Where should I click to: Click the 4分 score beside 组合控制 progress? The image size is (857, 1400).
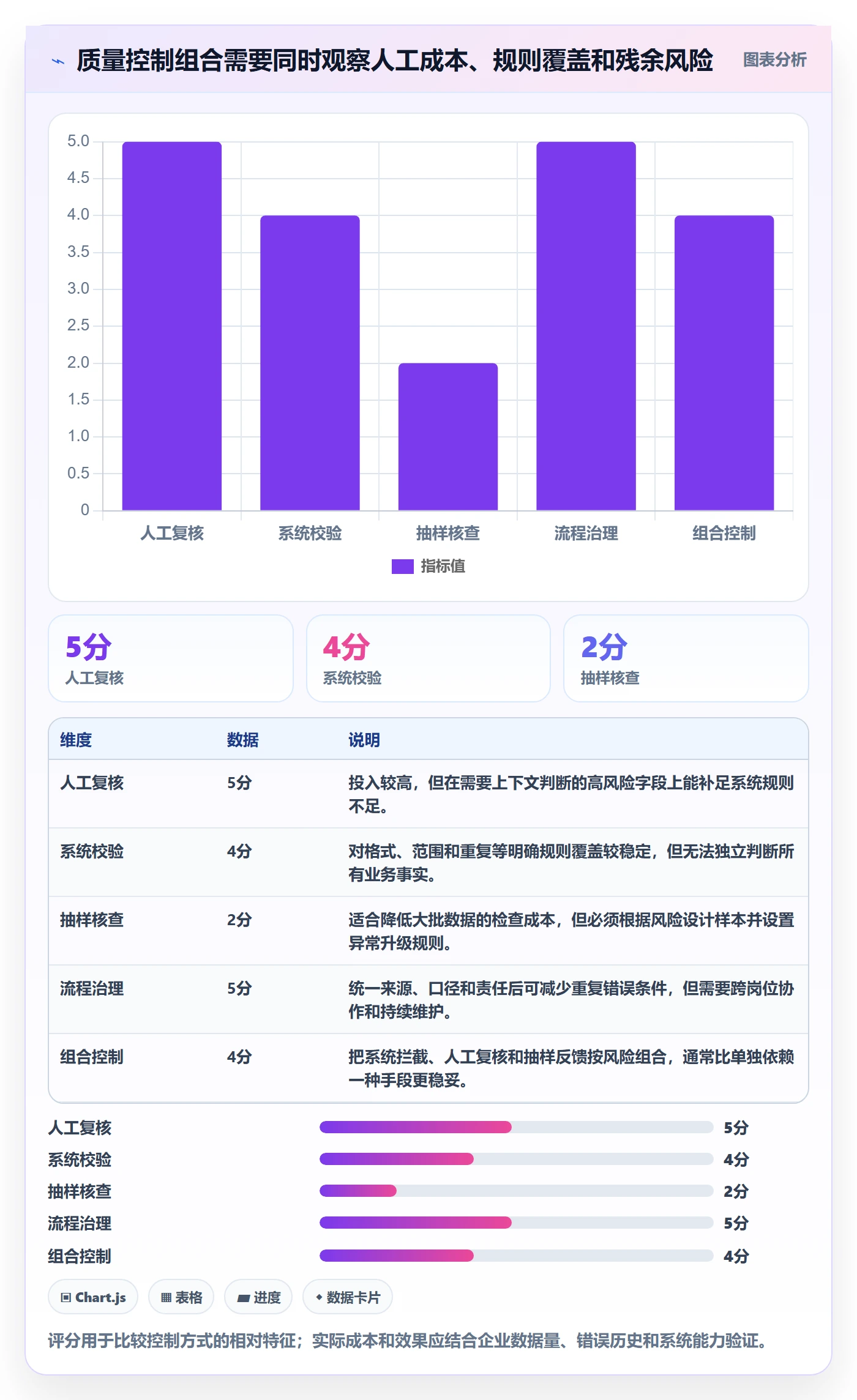point(736,1256)
